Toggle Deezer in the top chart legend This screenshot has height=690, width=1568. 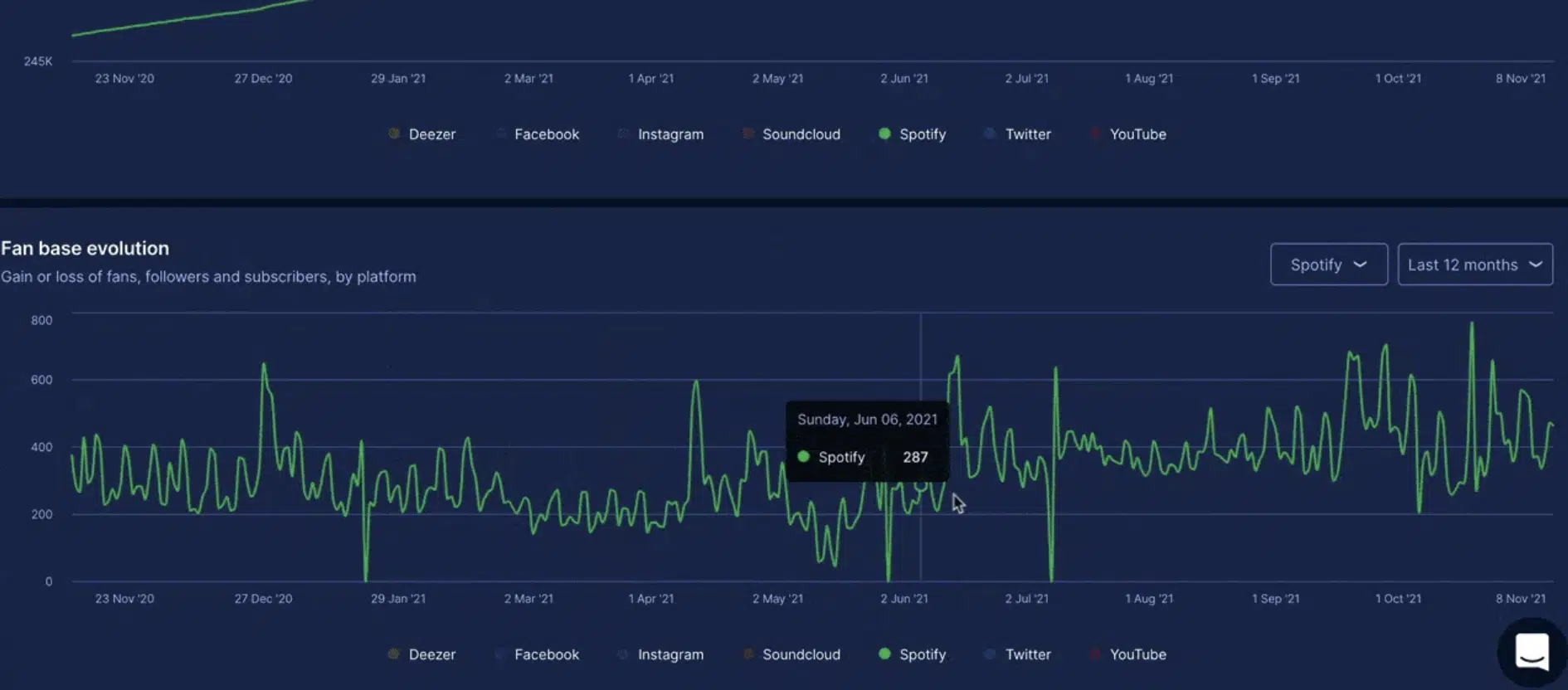(x=421, y=134)
